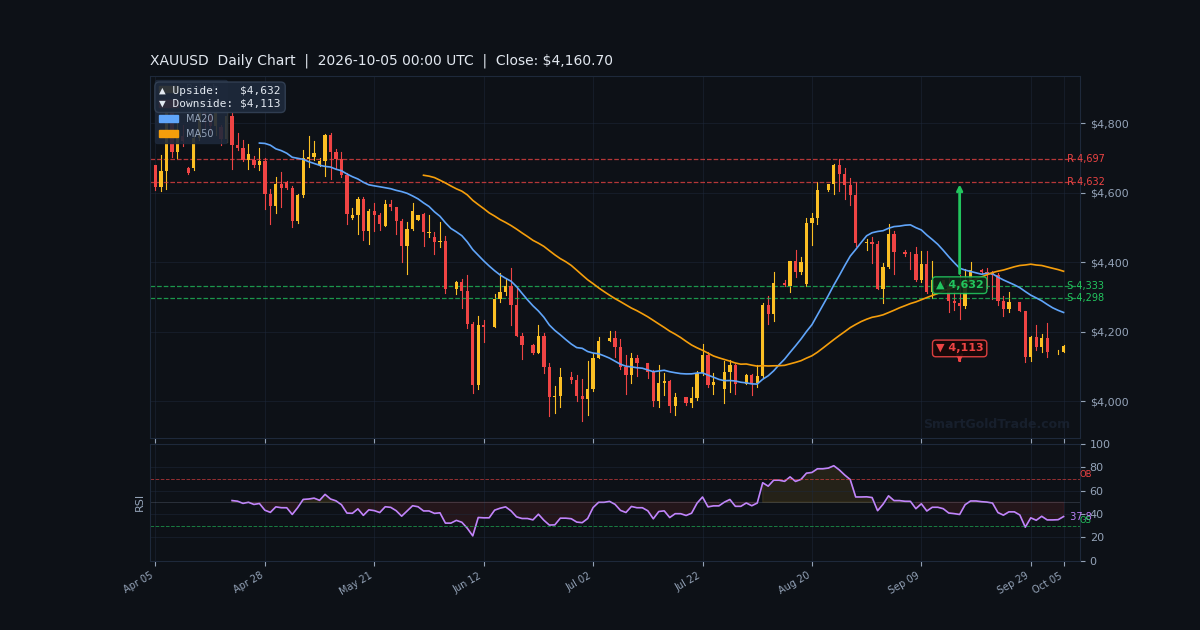
Task: Click the support label 'S 4,298'
Action: pos(1085,298)
